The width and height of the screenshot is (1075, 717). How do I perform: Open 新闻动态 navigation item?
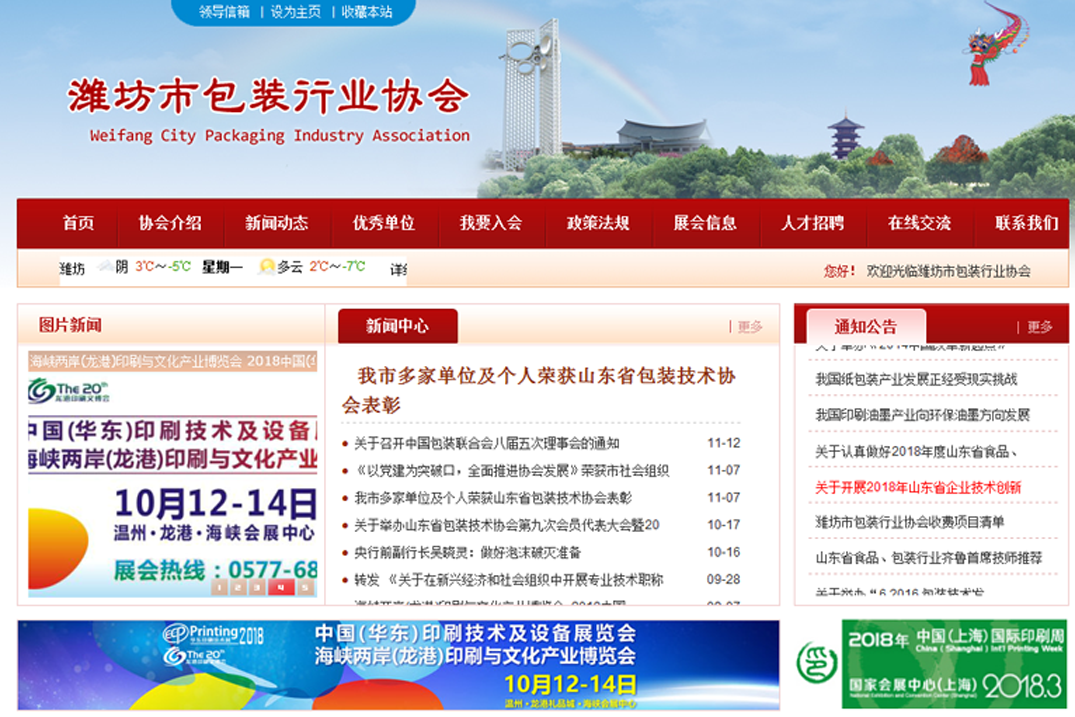(x=277, y=223)
